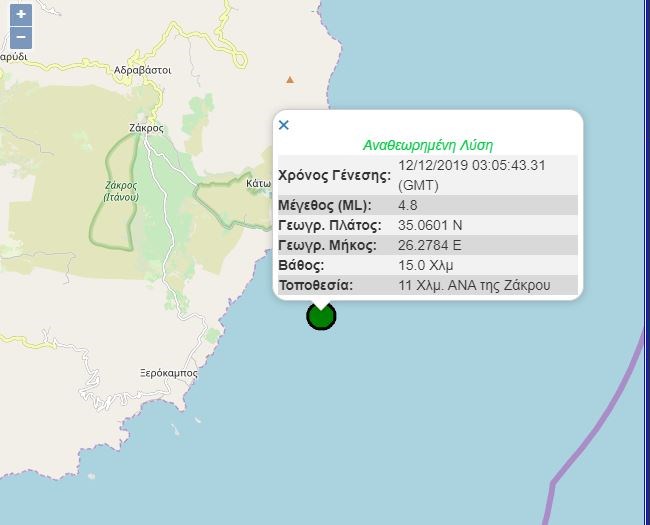Screen dimensions: 650x525
Task: Click the orange triangle peak marker
Action: tap(290, 79)
